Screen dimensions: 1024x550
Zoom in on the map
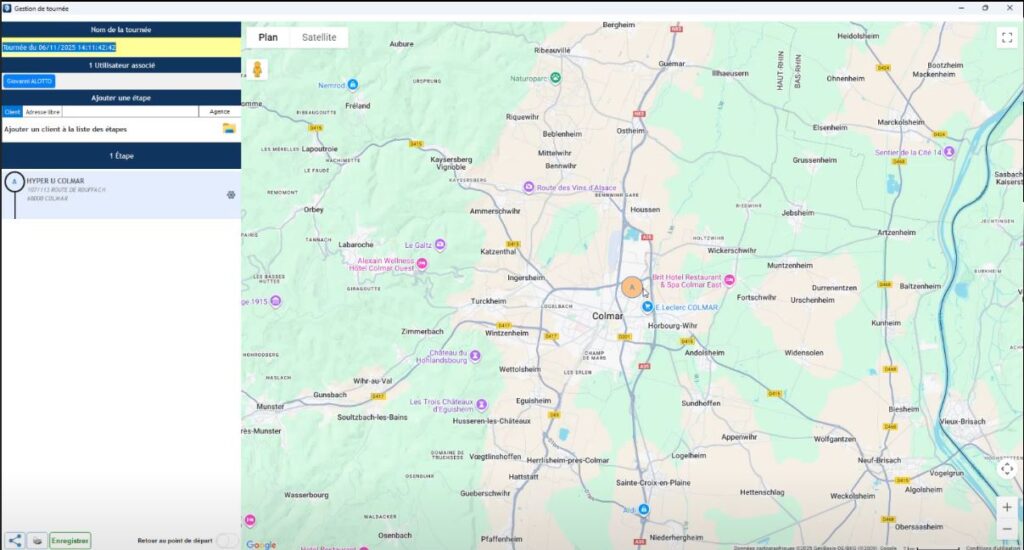click(1006, 507)
